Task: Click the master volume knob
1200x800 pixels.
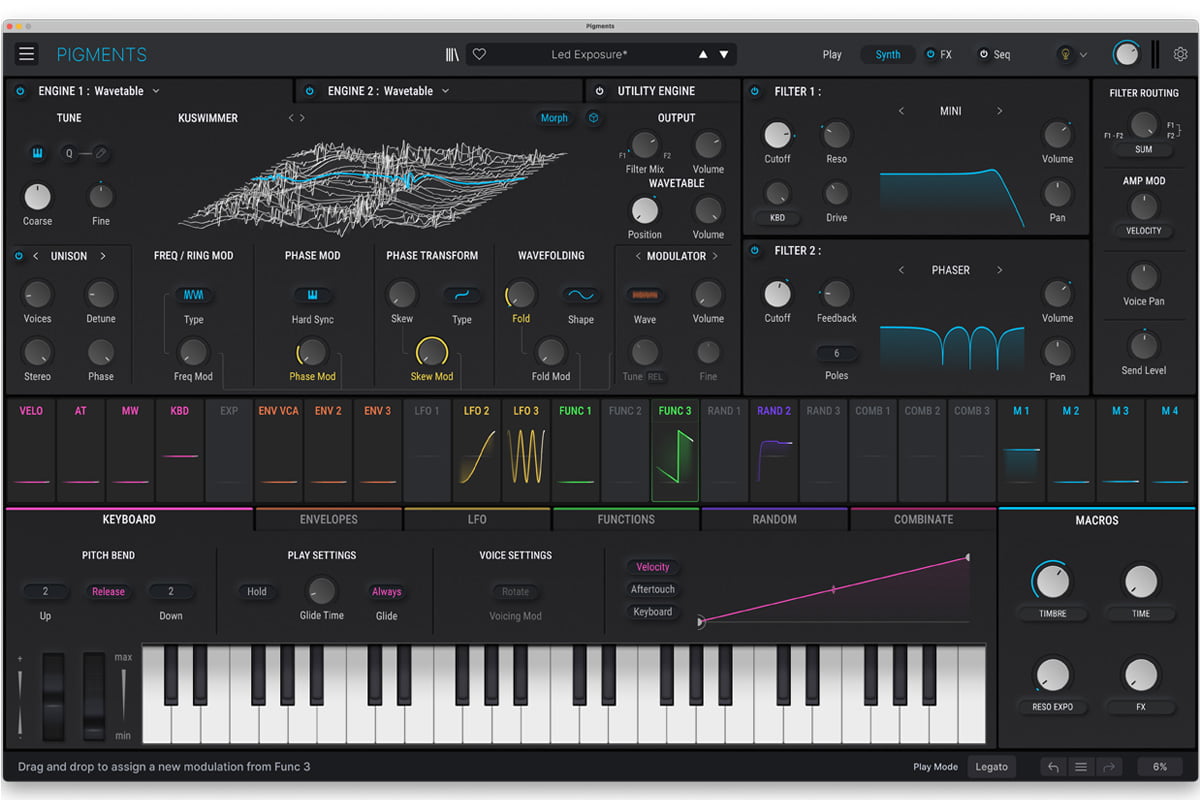Action: [1127, 54]
